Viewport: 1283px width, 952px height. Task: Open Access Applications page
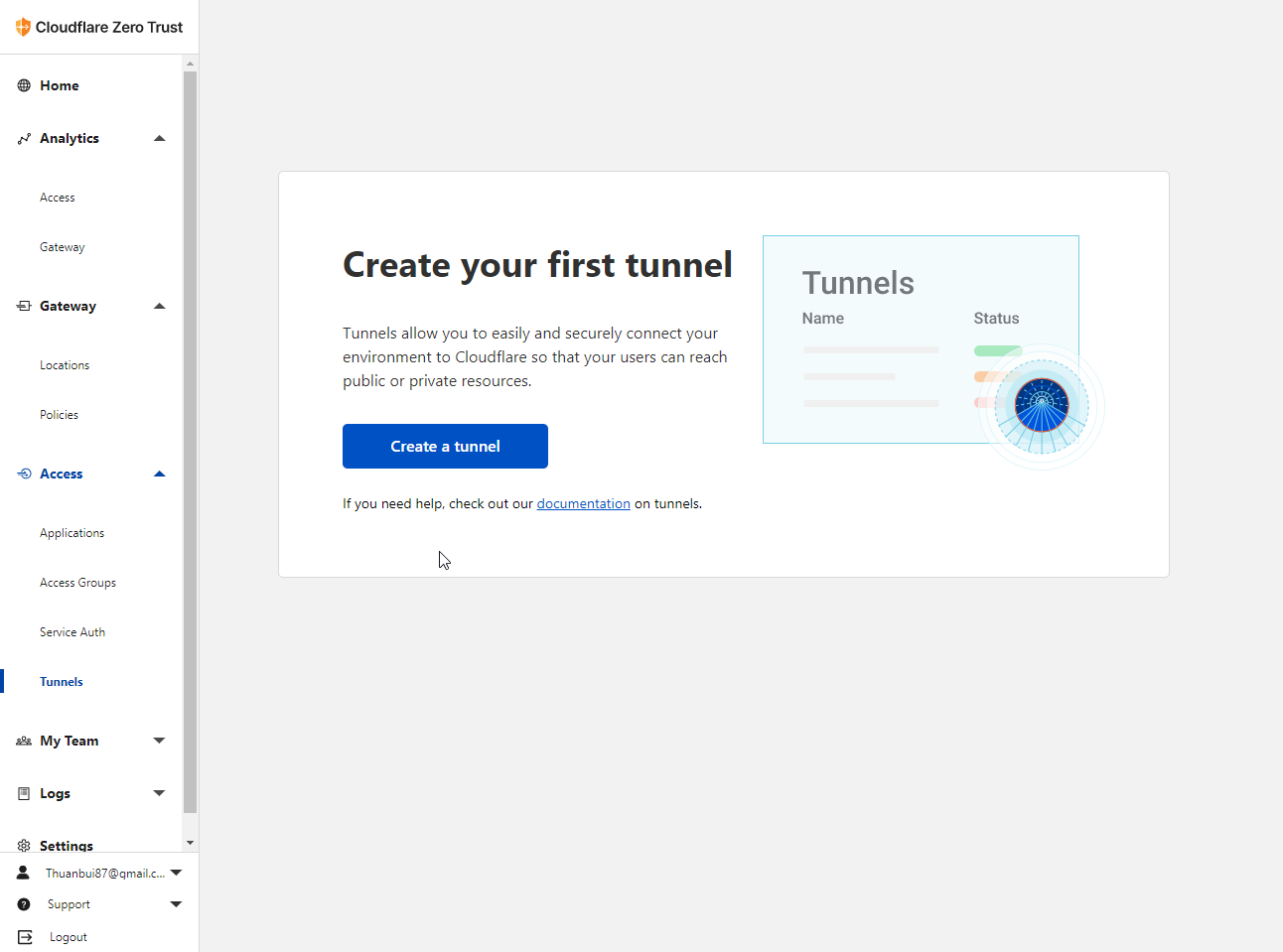click(72, 533)
